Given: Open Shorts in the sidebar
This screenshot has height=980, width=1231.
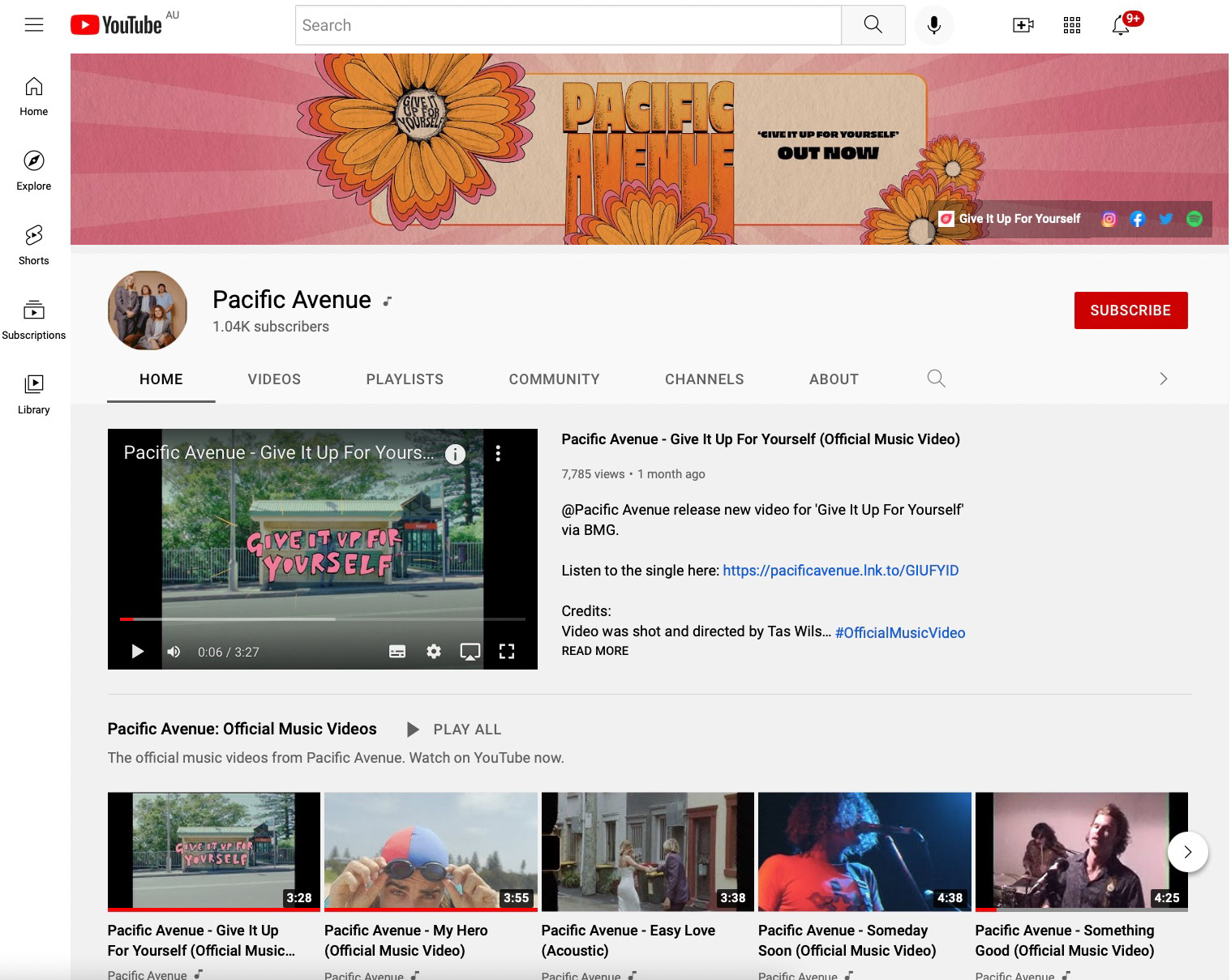Looking at the screenshot, I should (34, 246).
